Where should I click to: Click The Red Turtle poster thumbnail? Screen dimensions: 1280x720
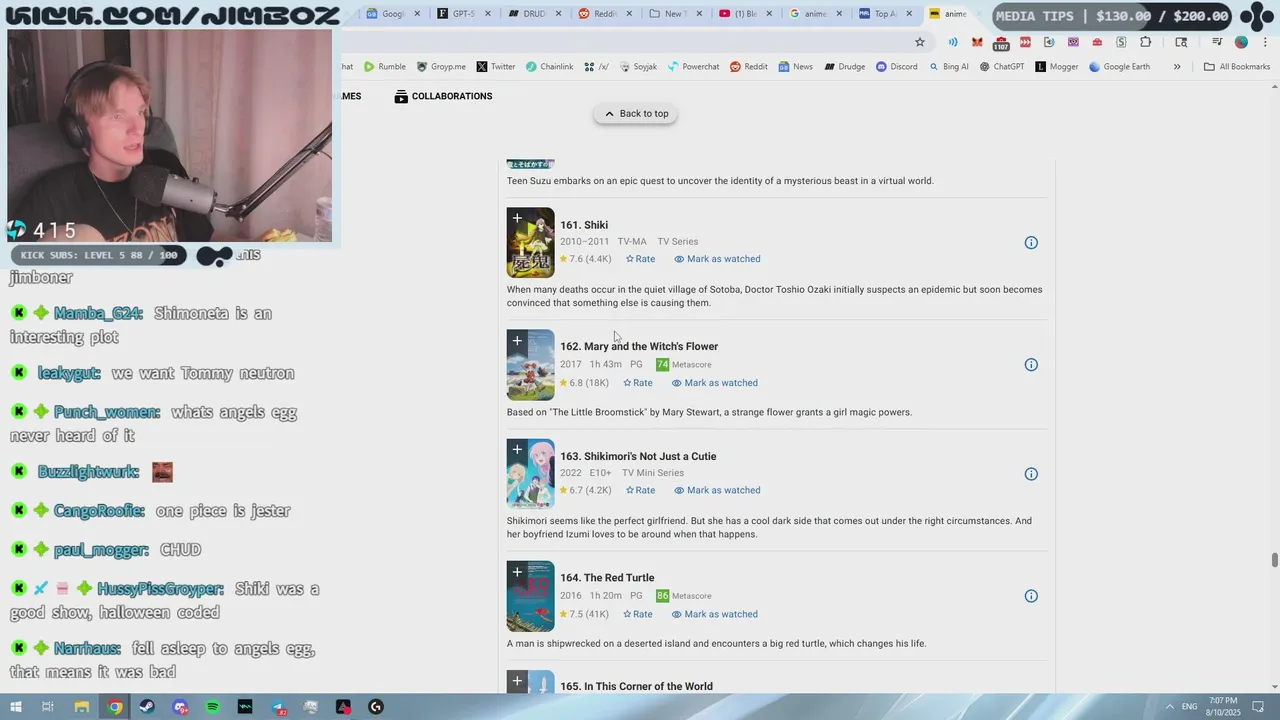530,596
